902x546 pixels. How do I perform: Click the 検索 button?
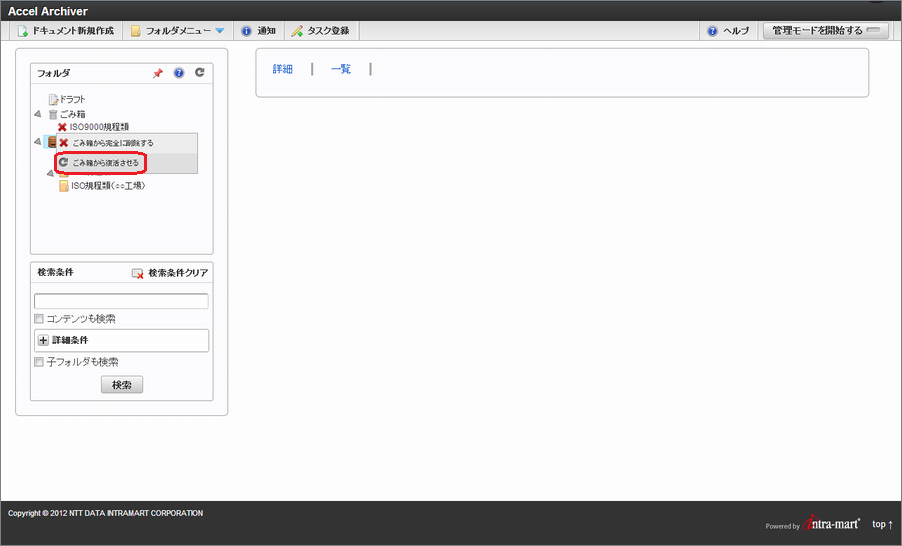122,385
